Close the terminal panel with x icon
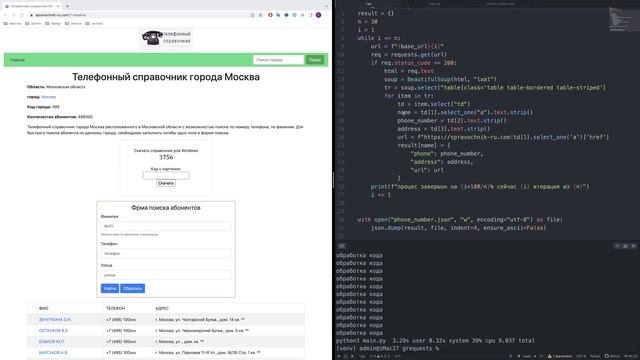Screen dimensions: 640x360 tap(633, 246)
